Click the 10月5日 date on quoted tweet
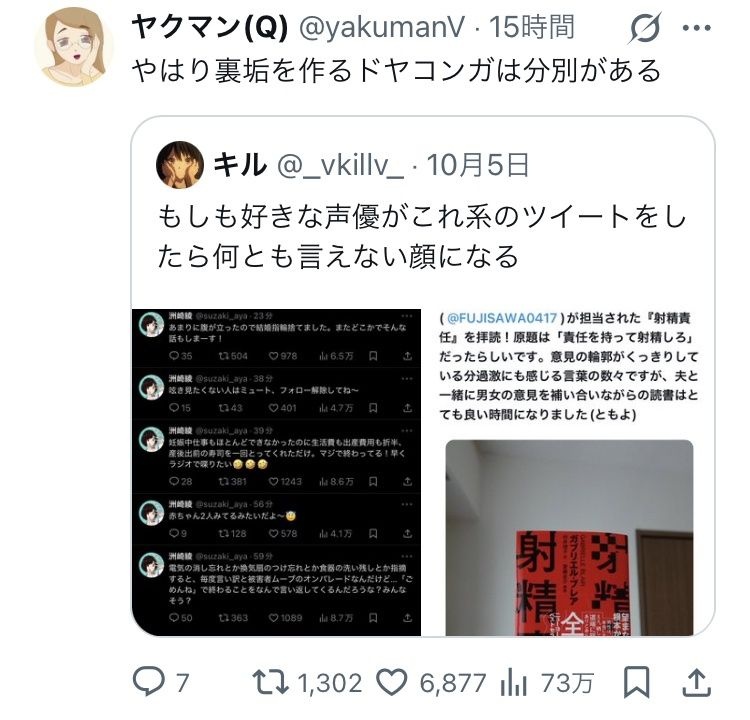This screenshot has width=750, height=720. click(x=478, y=165)
